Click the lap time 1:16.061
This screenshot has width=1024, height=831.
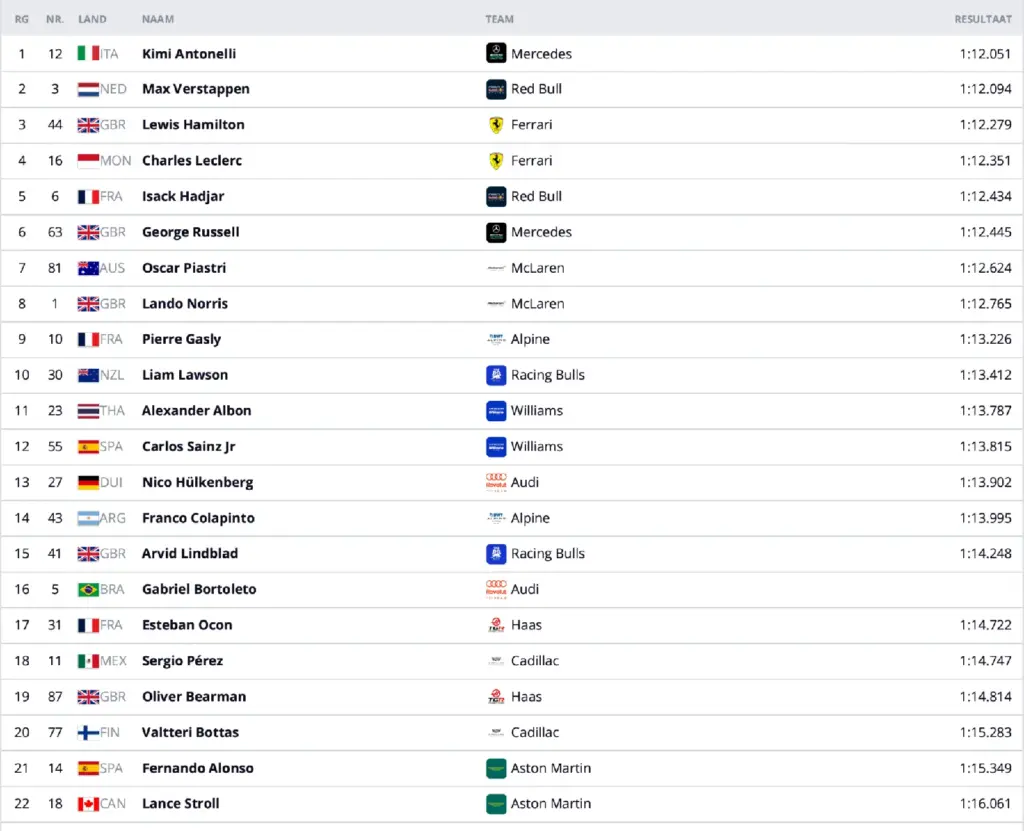985,804
